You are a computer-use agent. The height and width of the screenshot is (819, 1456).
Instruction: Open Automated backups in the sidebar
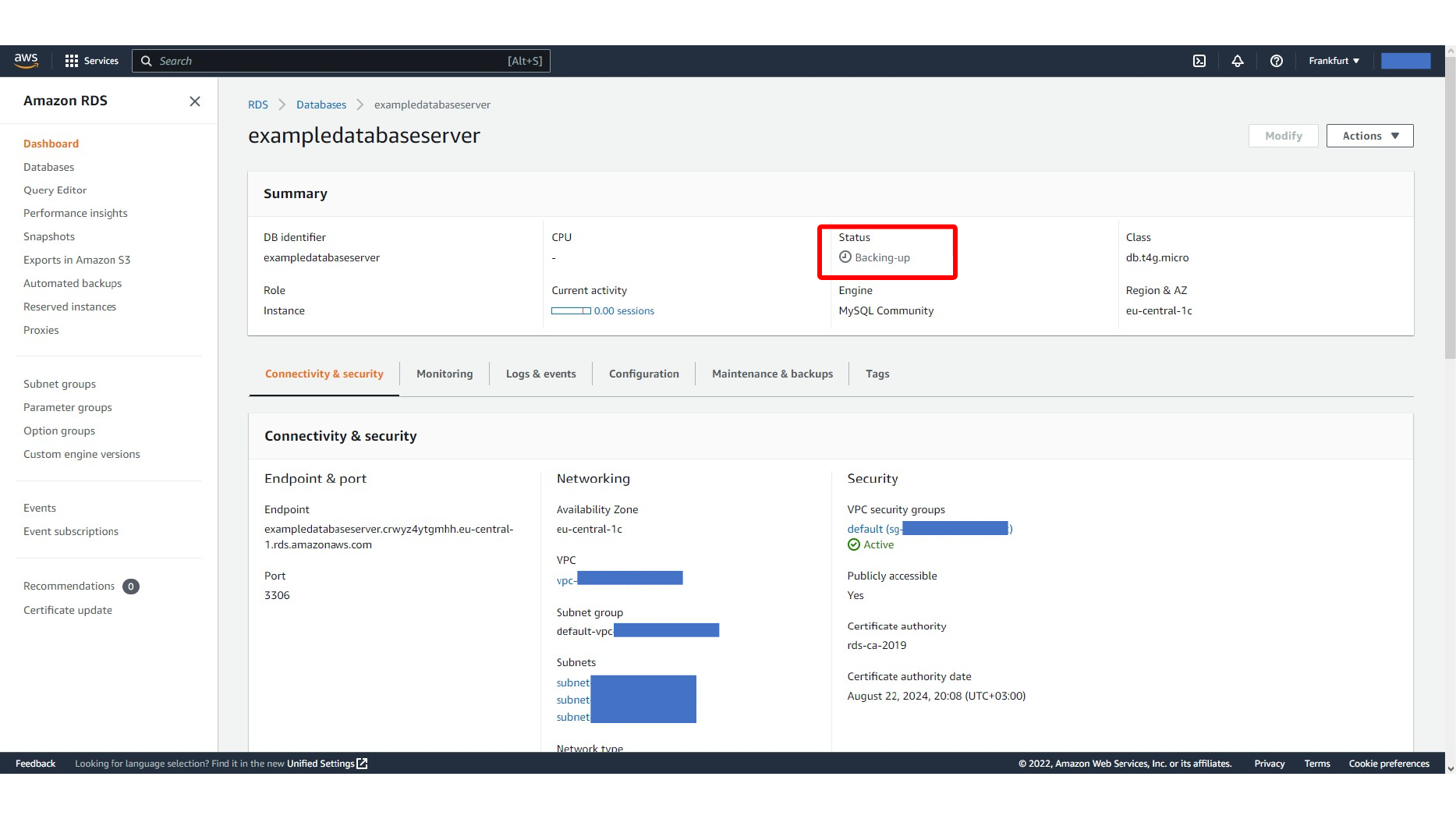pos(73,284)
